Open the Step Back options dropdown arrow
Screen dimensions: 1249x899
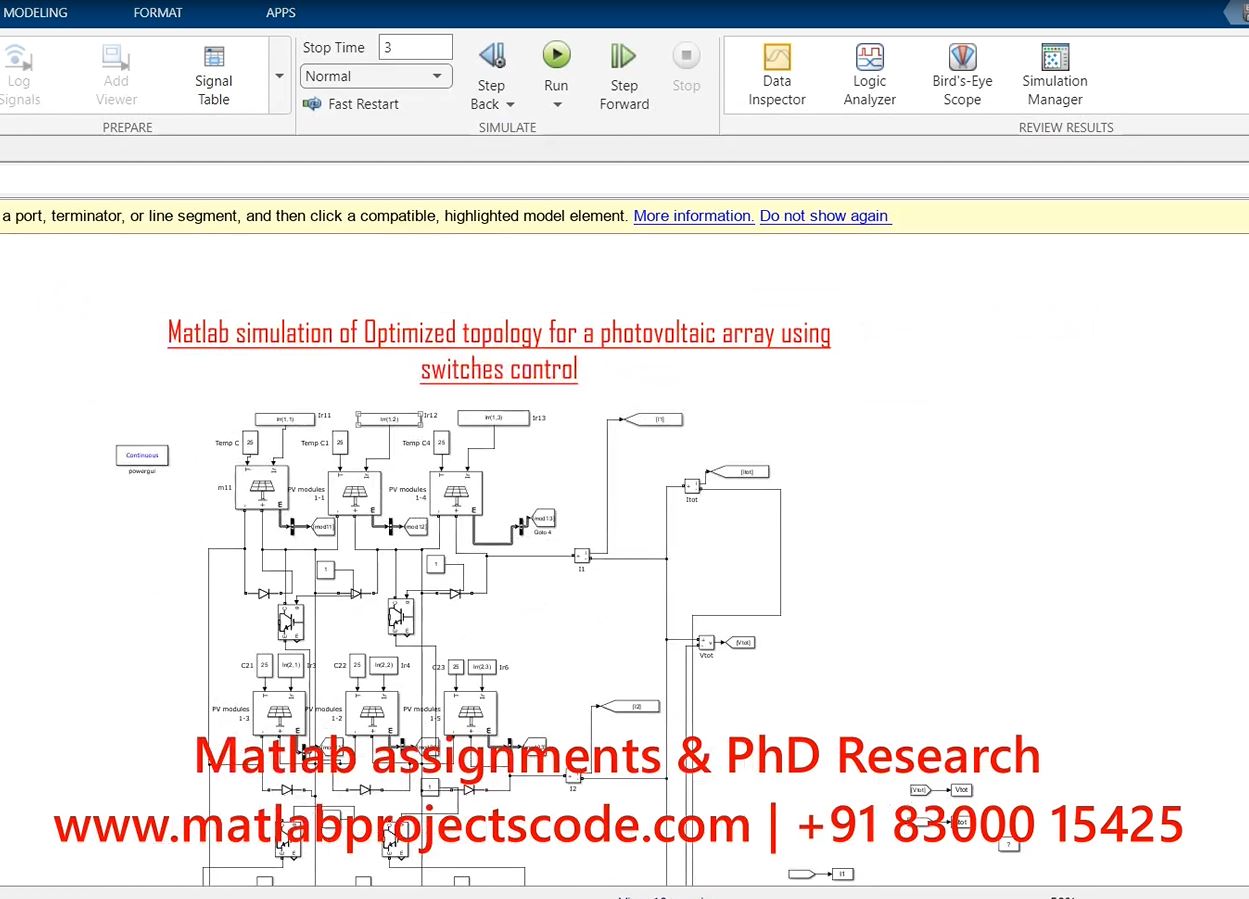(x=510, y=104)
